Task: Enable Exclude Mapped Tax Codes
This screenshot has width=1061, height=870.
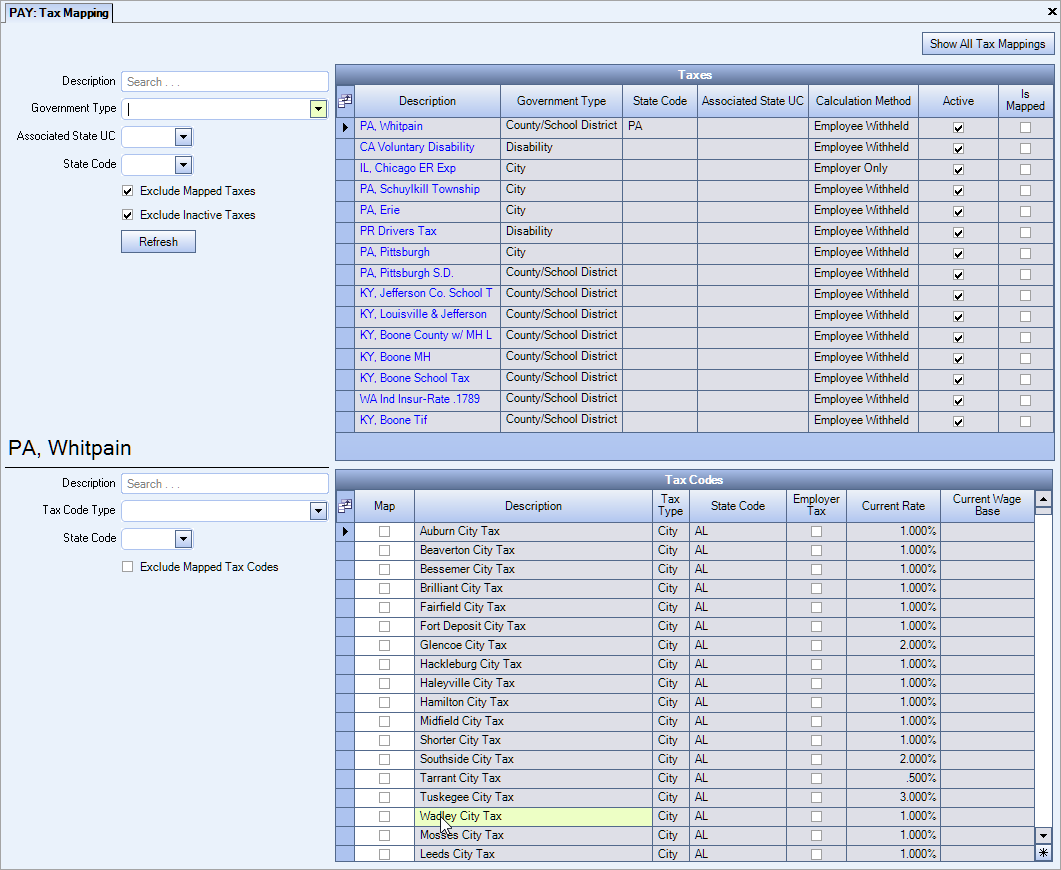Action: [127, 566]
